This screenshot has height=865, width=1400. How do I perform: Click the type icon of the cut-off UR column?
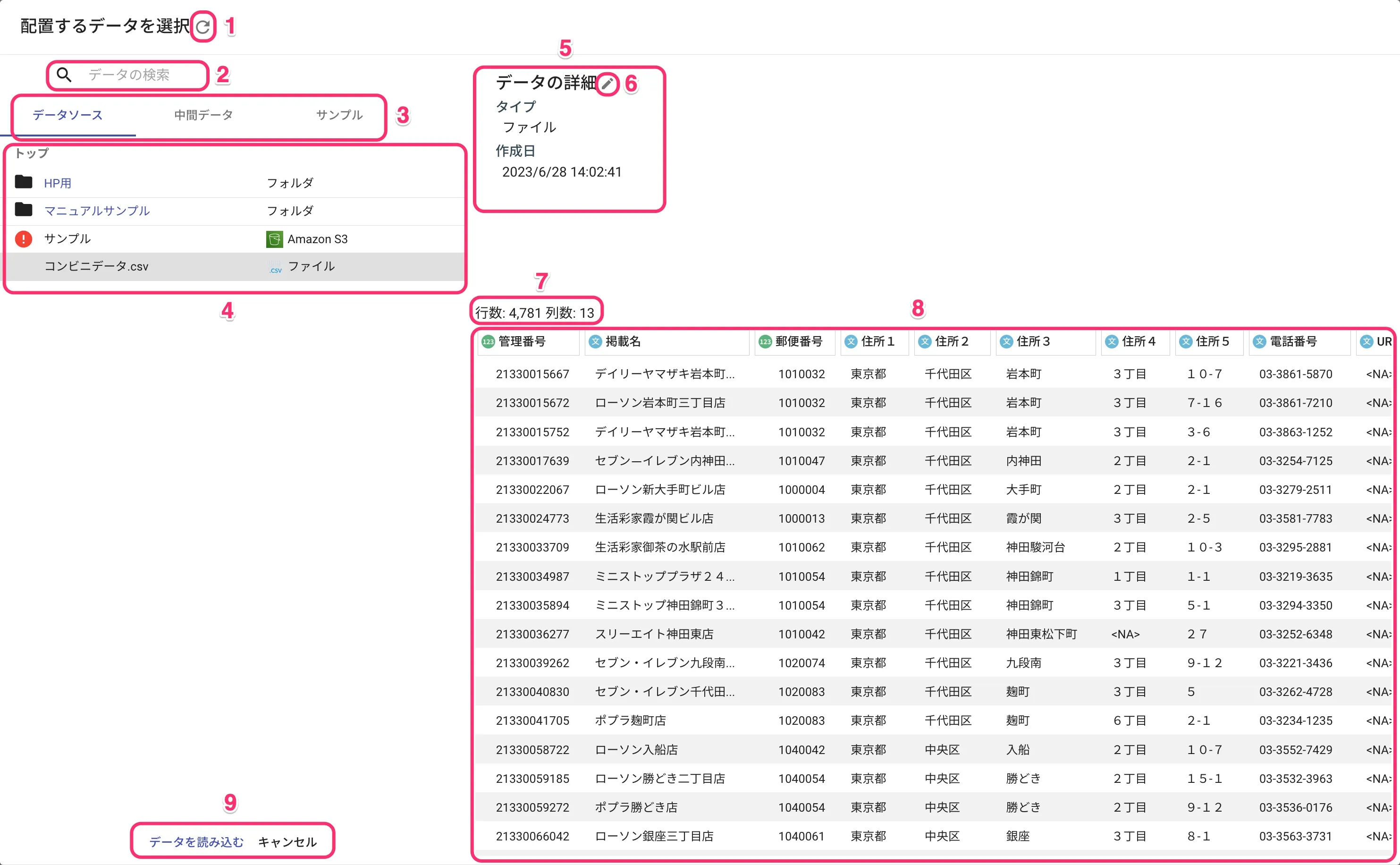pyautogui.click(x=1366, y=342)
